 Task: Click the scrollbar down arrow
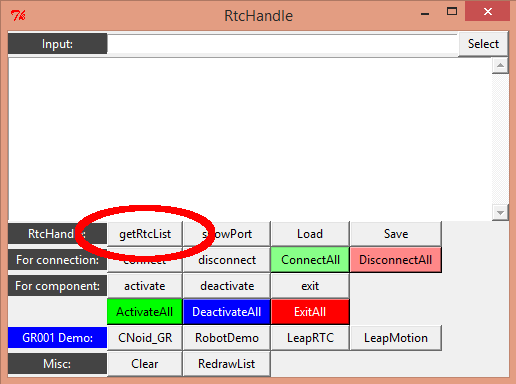[500, 213]
